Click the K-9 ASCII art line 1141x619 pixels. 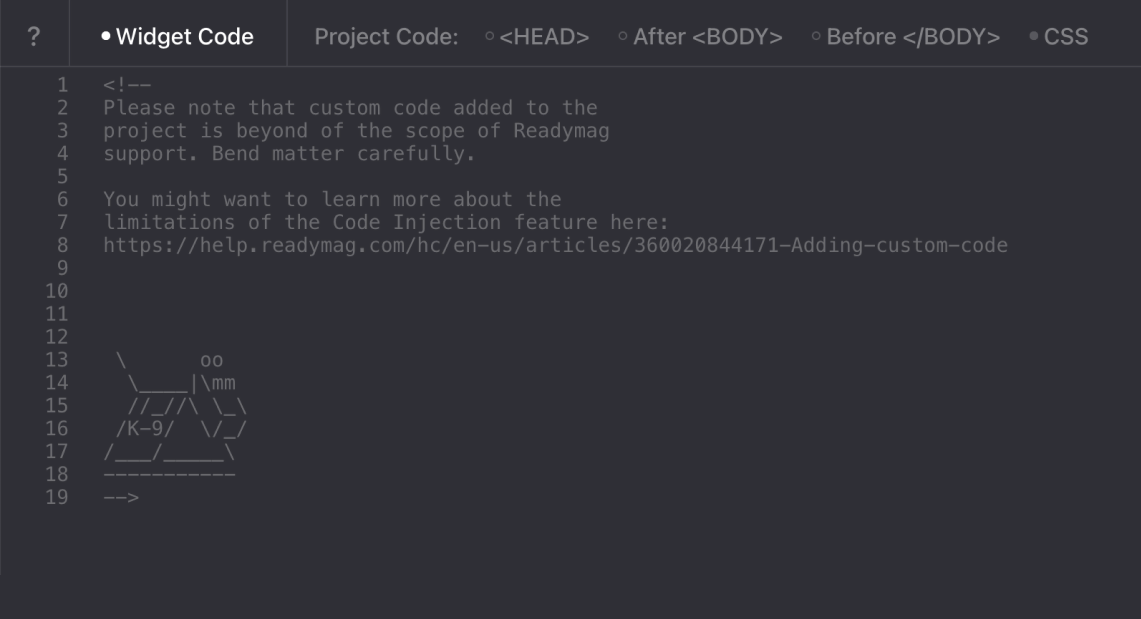[181, 429]
